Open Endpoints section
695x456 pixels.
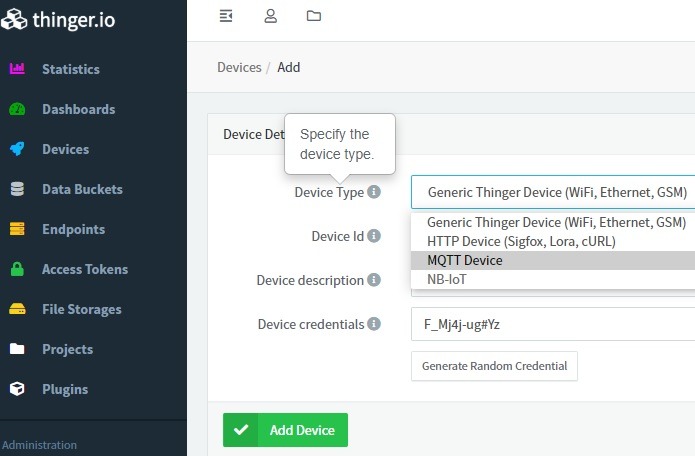74,229
